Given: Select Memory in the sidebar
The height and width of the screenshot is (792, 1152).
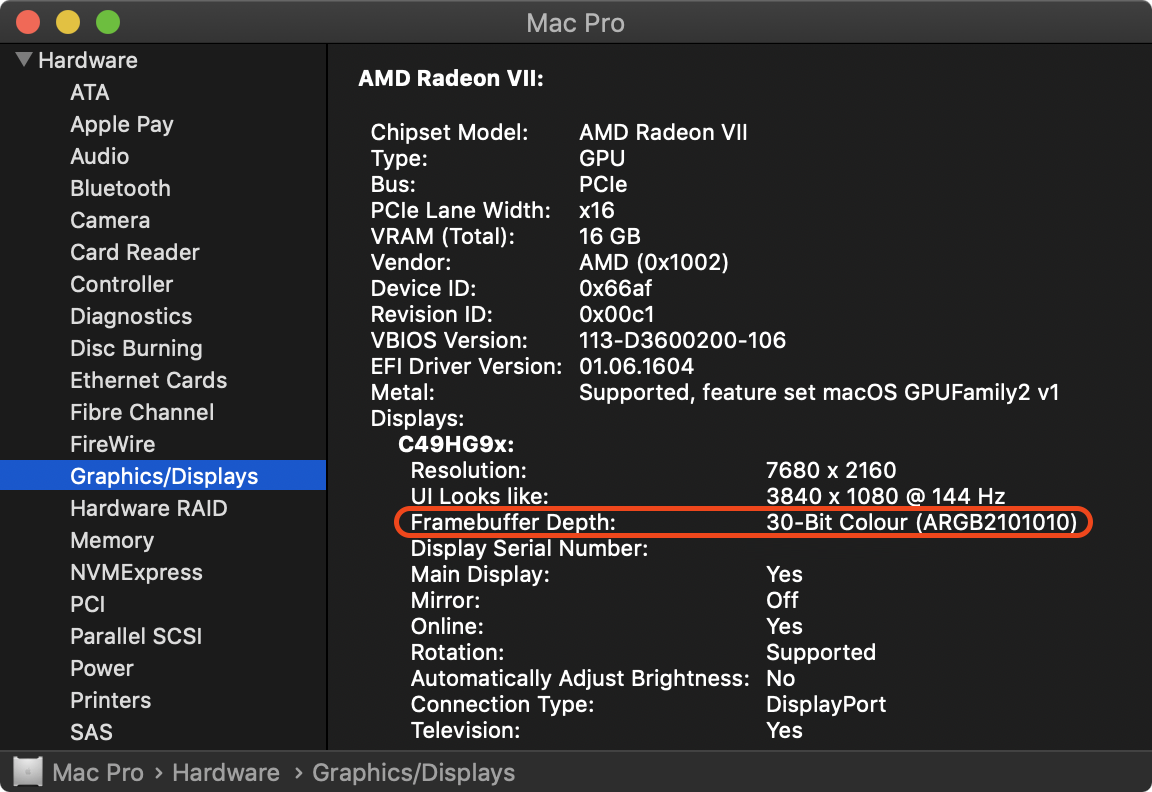Looking at the screenshot, I should (112, 541).
